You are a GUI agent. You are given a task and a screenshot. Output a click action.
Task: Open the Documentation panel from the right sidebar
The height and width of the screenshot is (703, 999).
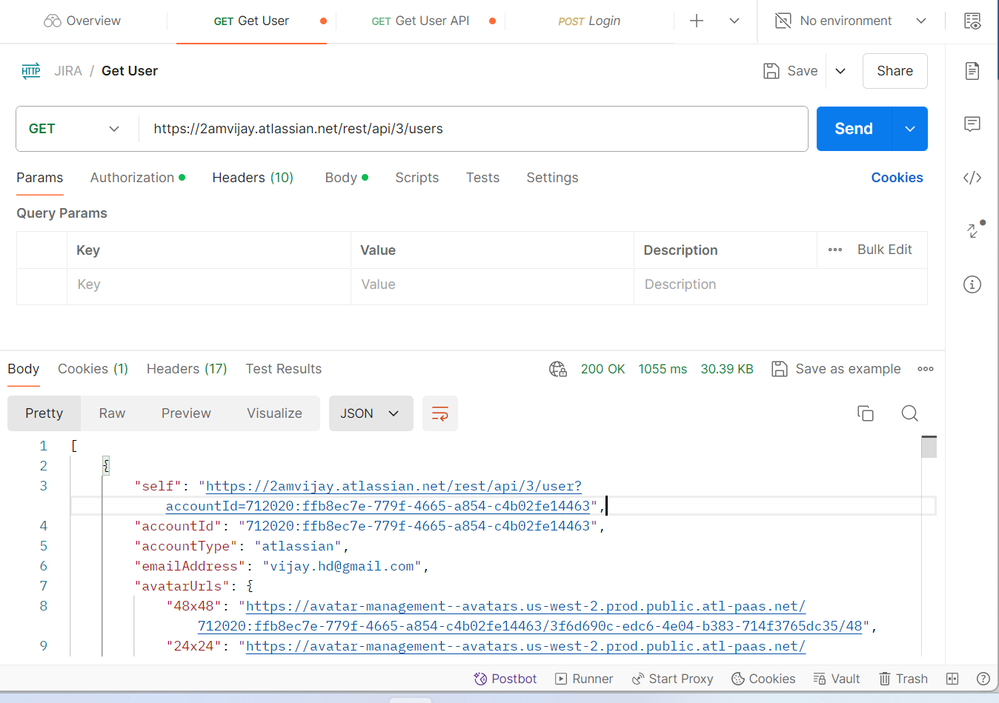[971, 71]
